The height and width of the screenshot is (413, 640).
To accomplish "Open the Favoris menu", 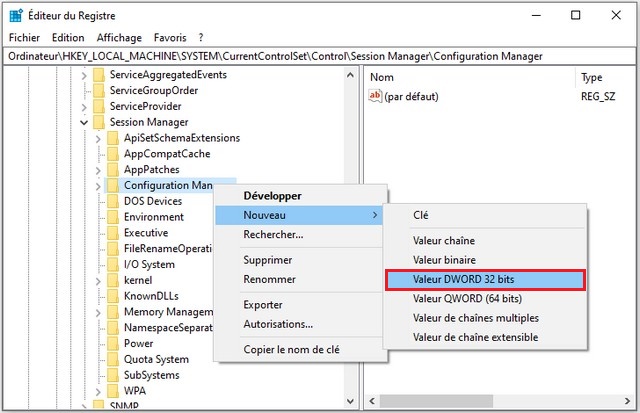I will coord(170,38).
